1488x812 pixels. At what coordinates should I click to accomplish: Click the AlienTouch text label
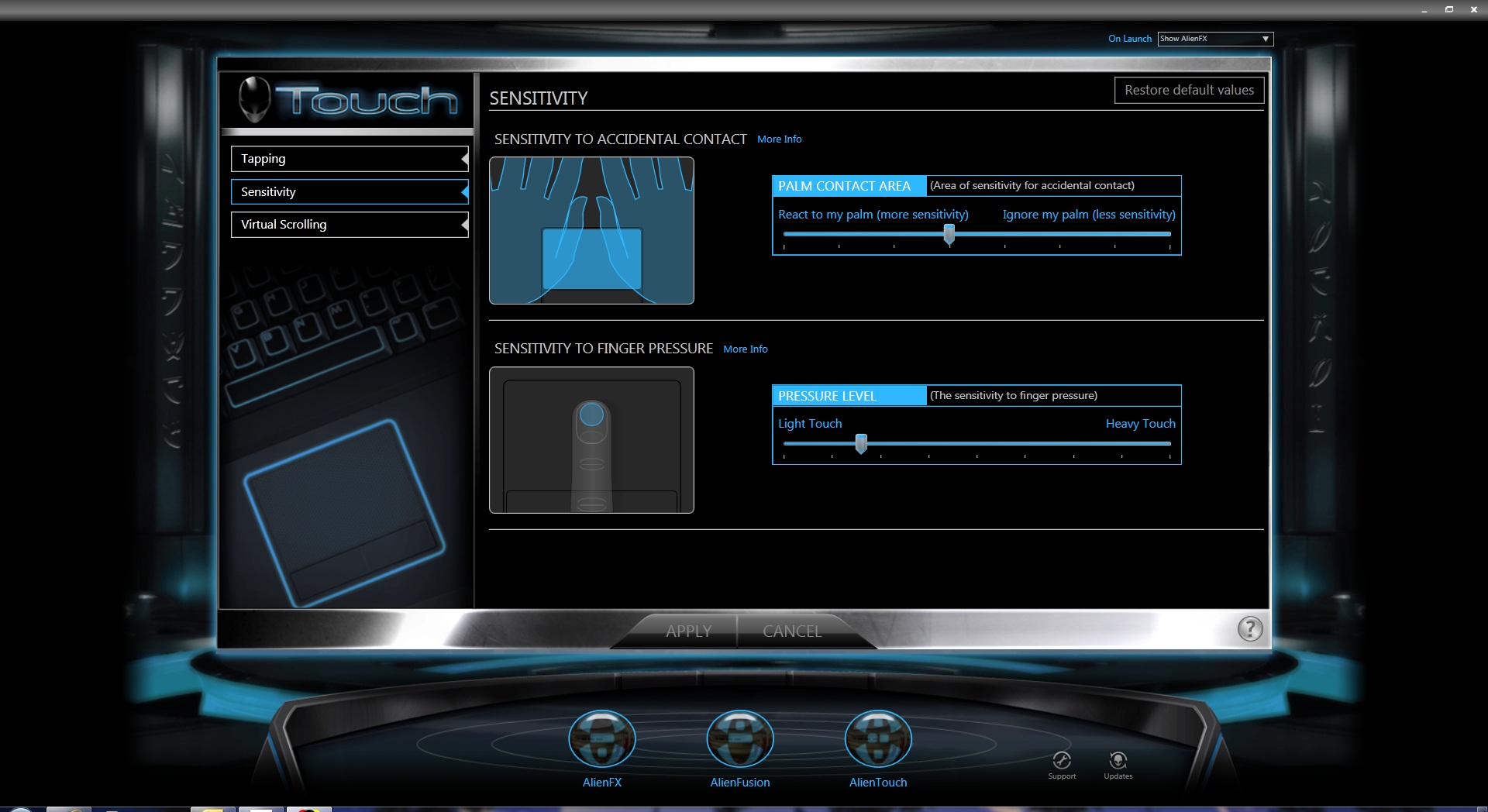878,783
